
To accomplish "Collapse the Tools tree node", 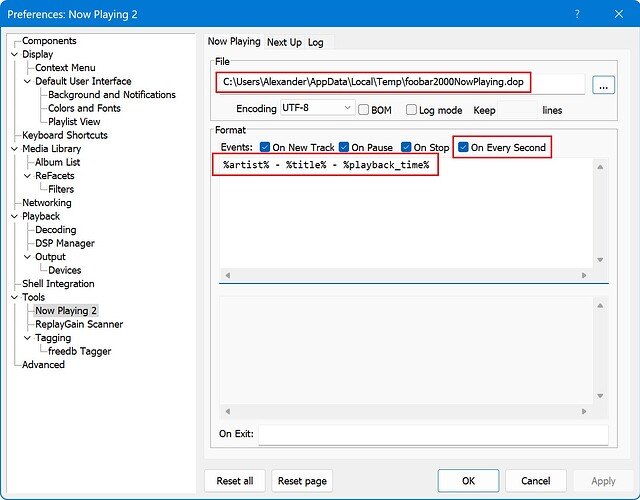I will click(x=15, y=297).
